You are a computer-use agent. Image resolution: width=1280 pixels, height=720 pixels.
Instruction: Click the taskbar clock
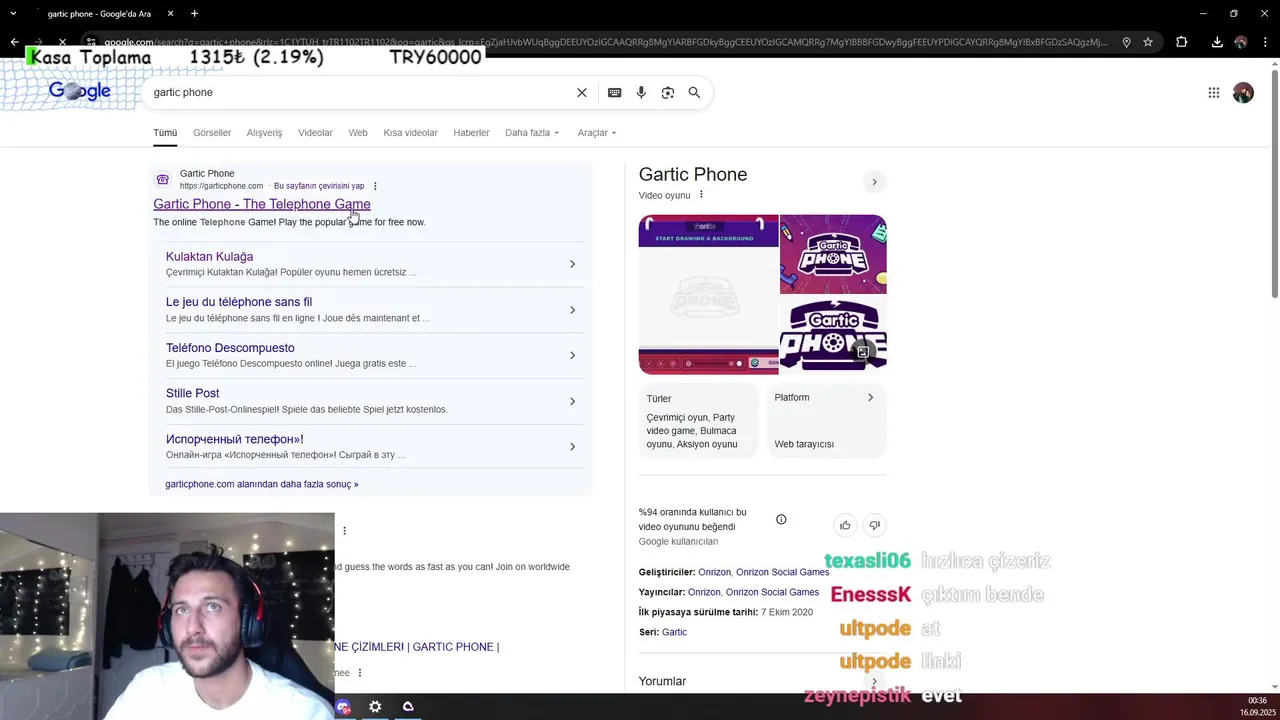pos(1258,707)
